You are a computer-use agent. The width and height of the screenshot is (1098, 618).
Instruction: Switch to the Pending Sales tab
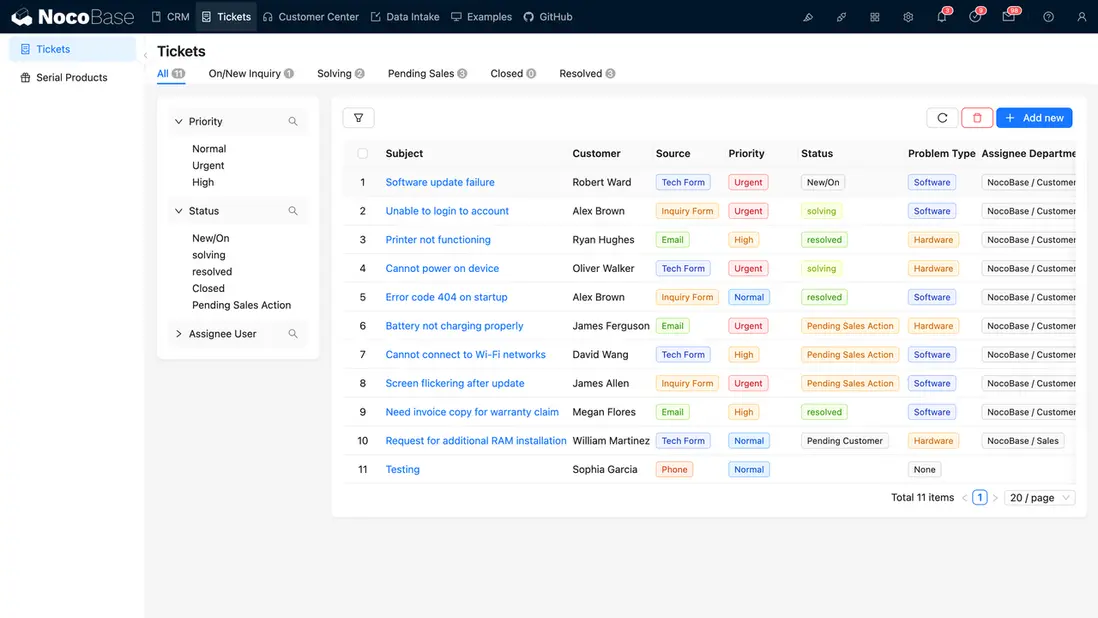pyautogui.click(x=421, y=74)
